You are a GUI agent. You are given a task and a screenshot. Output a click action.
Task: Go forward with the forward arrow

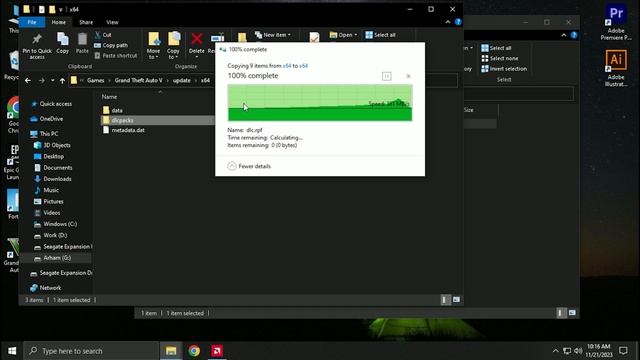point(41,80)
